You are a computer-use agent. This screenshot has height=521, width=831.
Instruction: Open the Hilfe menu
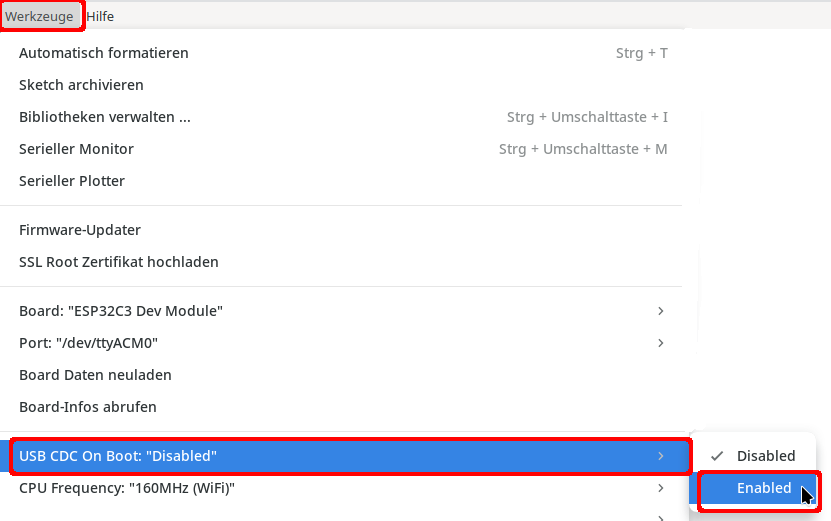coord(100,16)
